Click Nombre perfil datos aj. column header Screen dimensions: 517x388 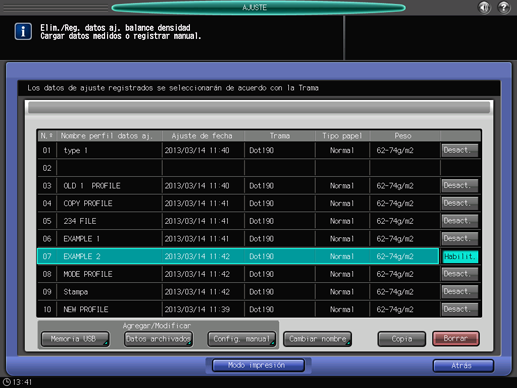tap(109, 136)
